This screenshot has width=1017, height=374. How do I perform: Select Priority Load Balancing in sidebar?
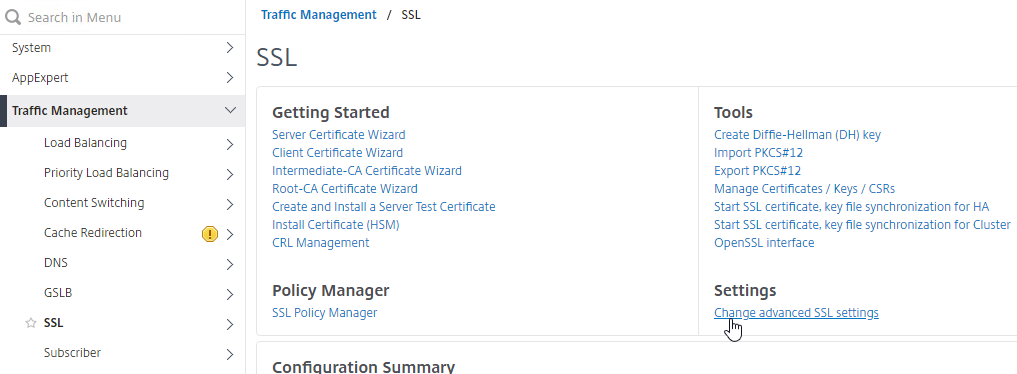pyautogui.click(x=106, y=173)
